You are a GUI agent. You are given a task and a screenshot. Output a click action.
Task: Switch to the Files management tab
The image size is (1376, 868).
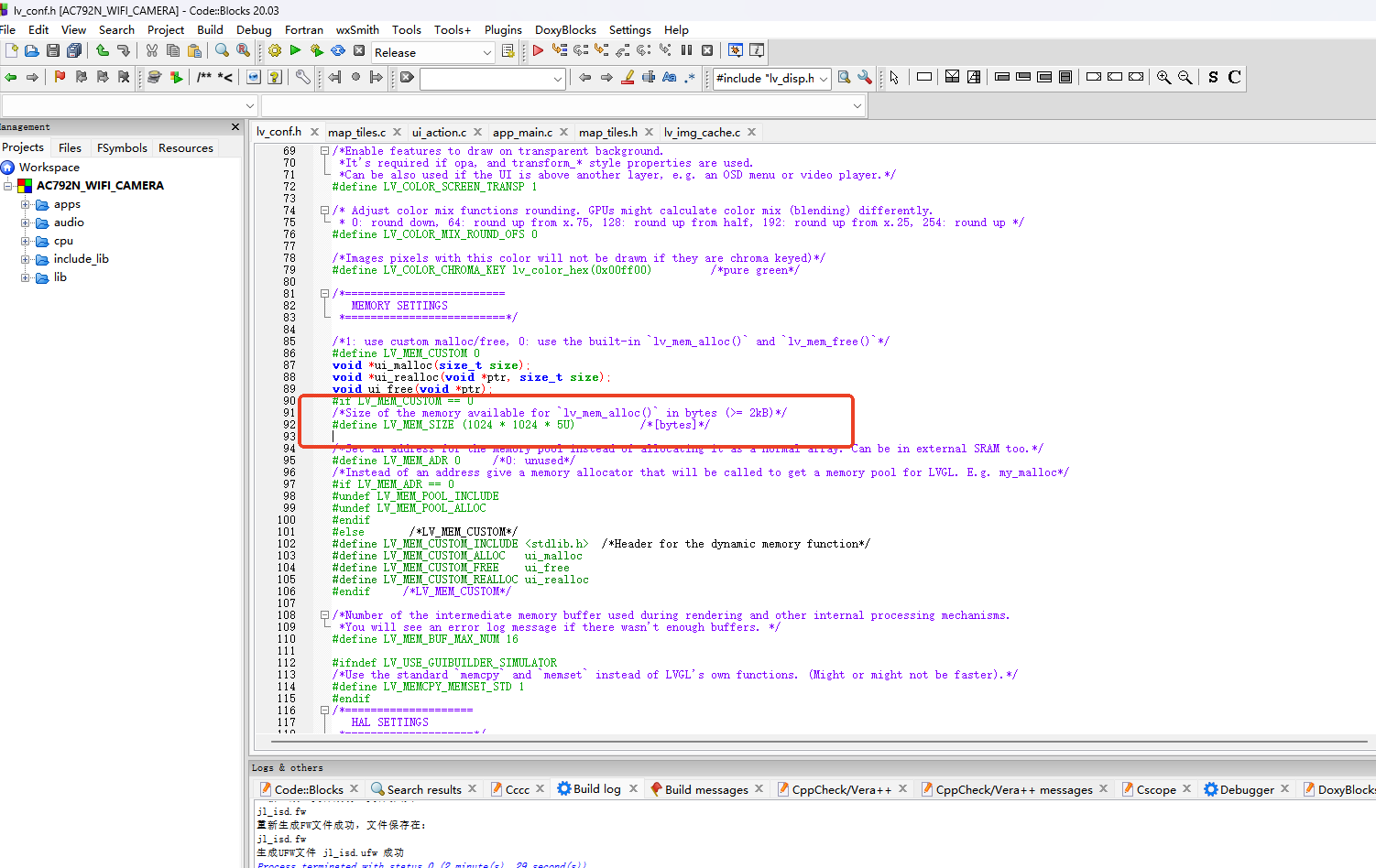[x=70, y=147]
